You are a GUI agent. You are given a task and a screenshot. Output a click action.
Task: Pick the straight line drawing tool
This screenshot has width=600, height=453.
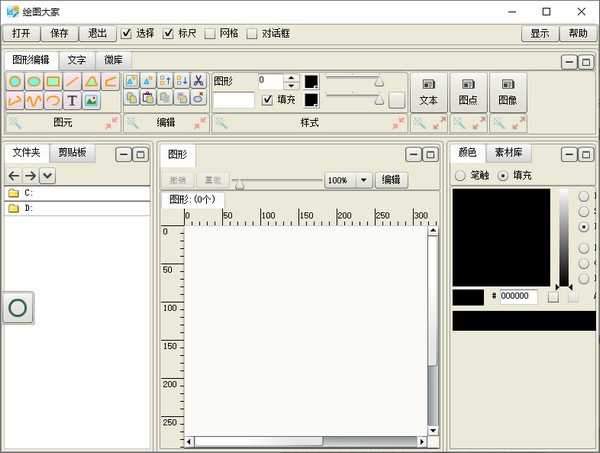tap(72, 81)
